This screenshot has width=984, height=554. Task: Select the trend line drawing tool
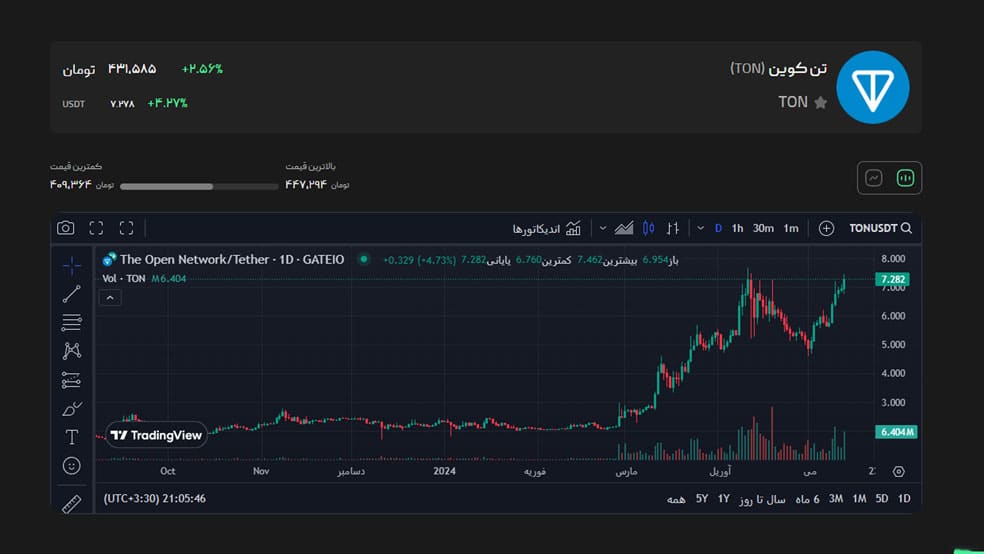[x=72, y=294]
